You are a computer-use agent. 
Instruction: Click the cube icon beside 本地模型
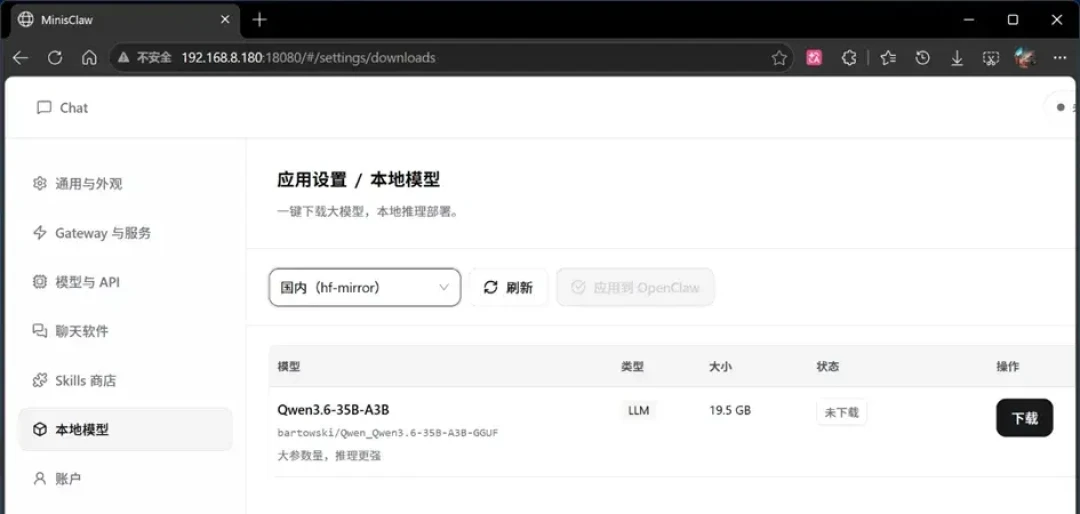(x=40, y=429)
